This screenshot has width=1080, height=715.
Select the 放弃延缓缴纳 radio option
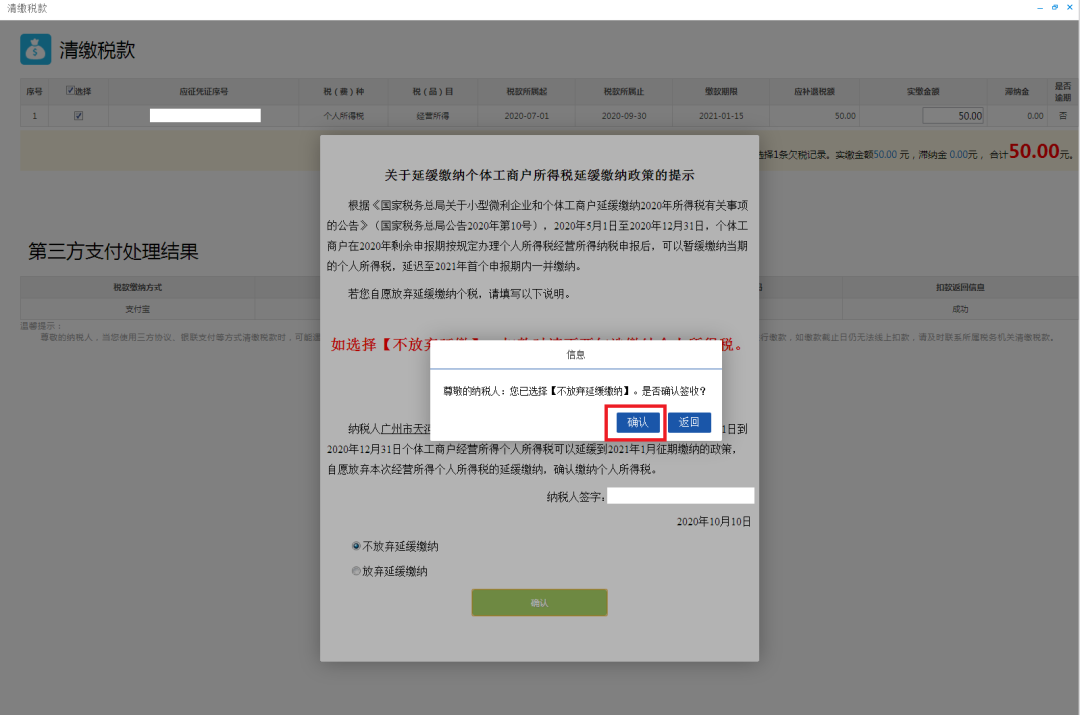[x=356, y=571]
